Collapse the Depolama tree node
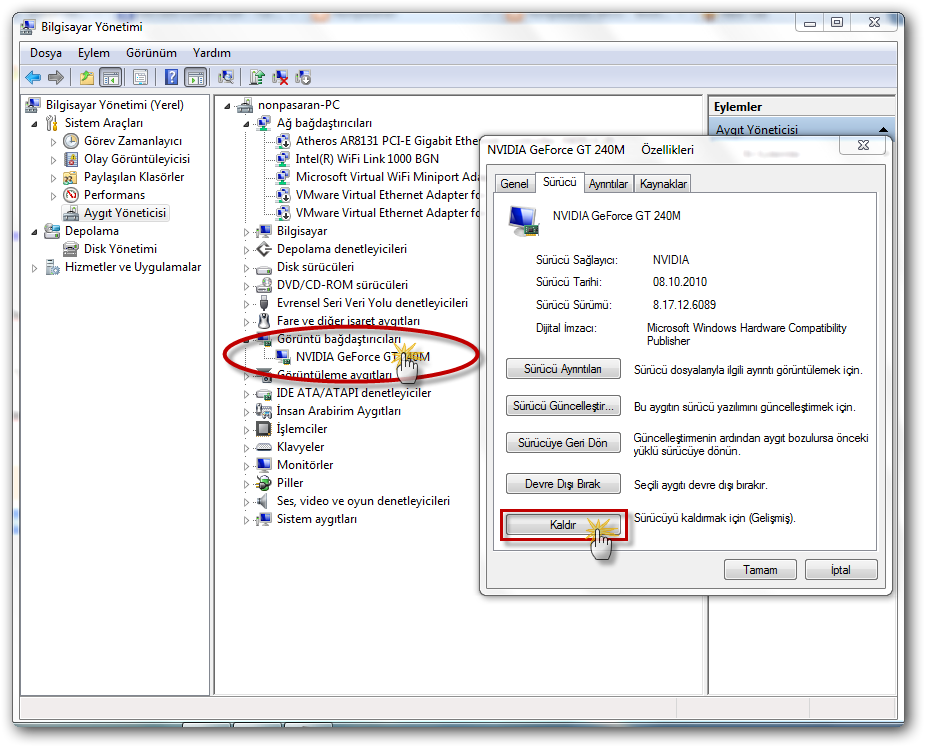 [x=34, y=232]
